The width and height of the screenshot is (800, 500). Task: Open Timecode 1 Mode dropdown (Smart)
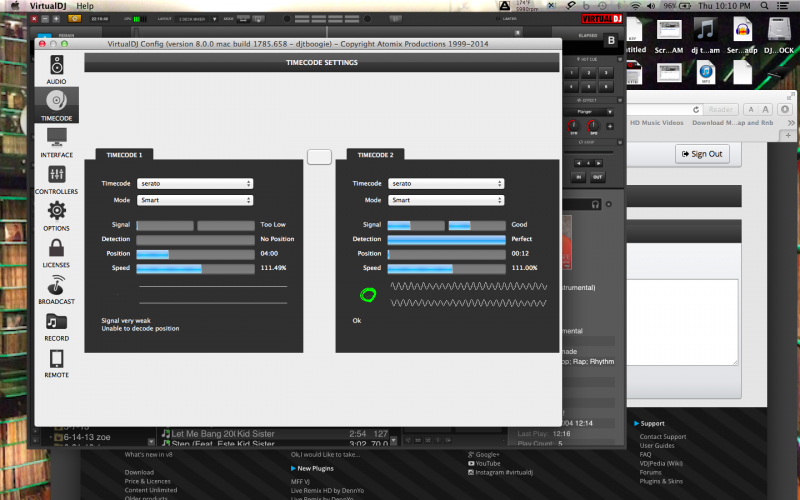[195, 200]
